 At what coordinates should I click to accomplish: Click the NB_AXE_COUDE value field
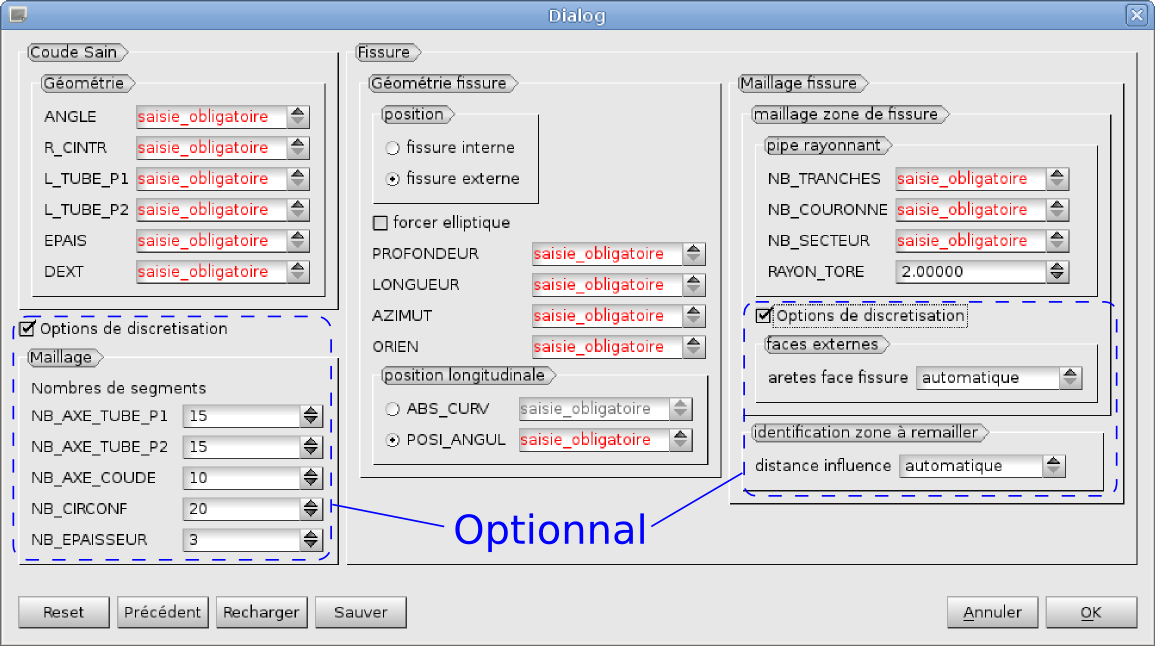pyautogui.click(x=241, y=478)
